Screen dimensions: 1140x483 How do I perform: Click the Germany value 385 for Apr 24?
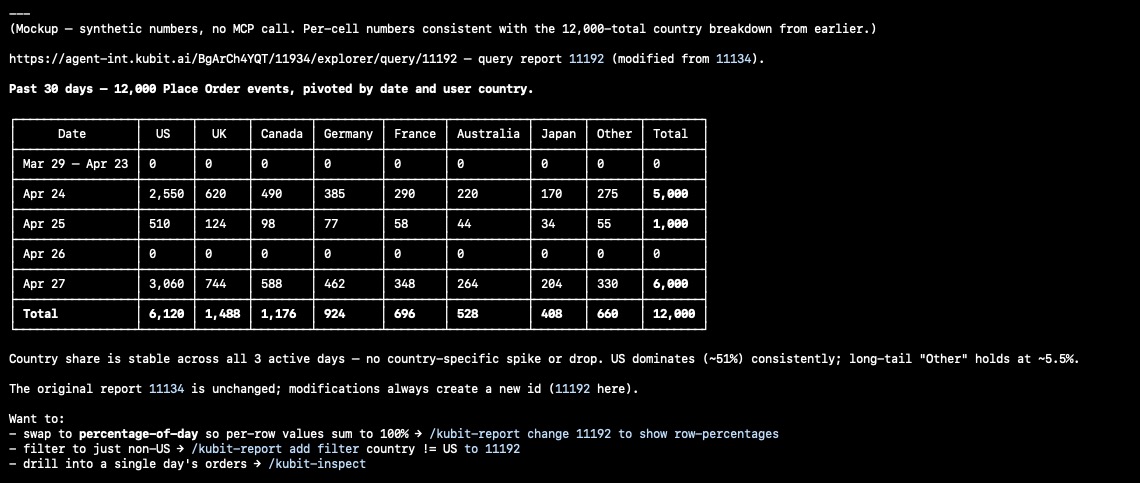334,194
